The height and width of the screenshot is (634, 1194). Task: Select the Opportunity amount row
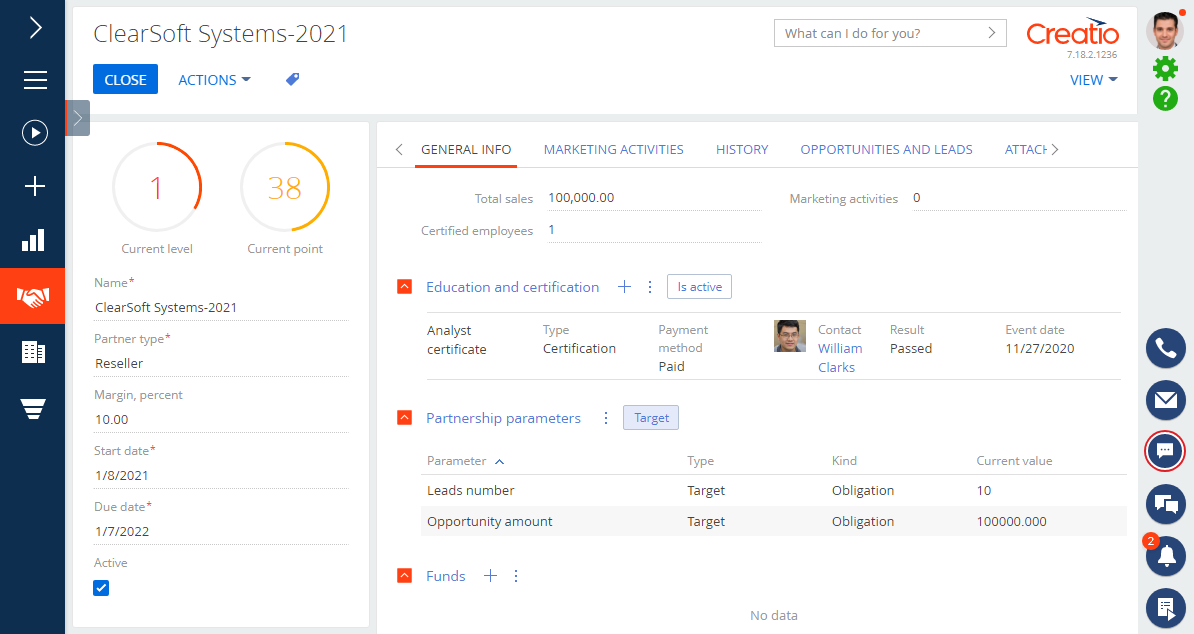(x=774, y=521)
